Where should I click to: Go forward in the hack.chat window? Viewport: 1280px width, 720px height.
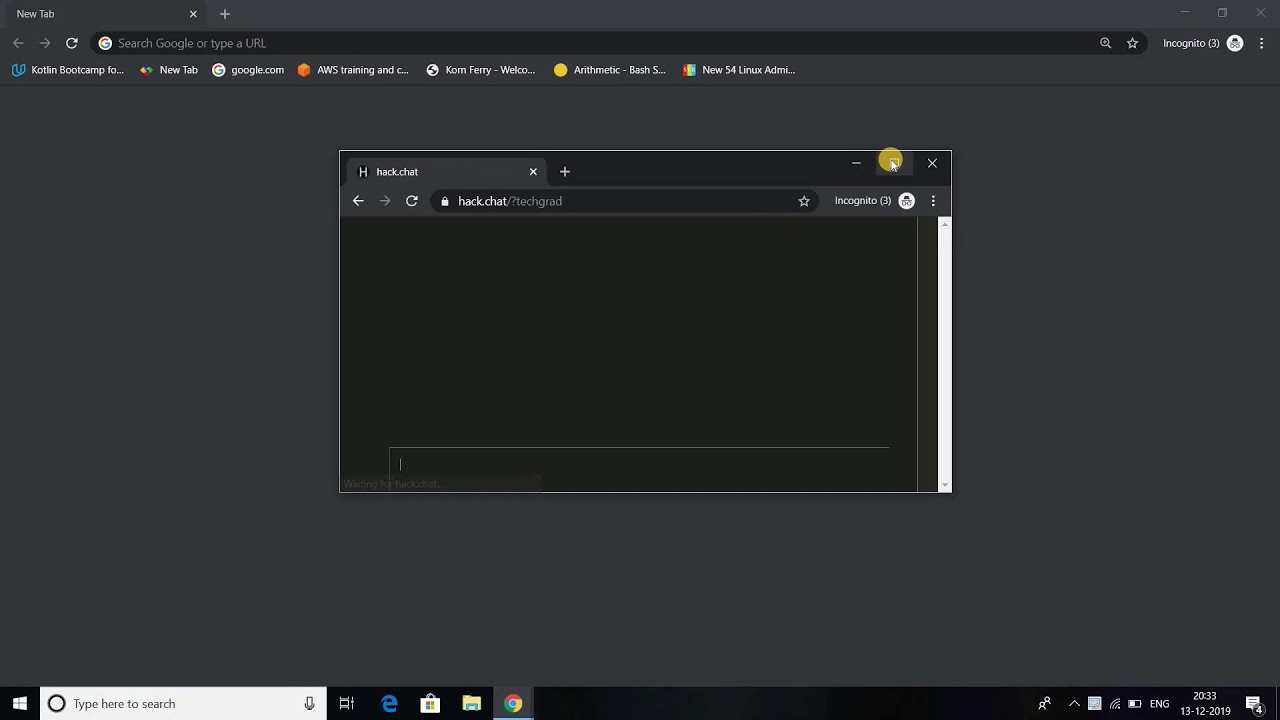[x=385, y=201]
